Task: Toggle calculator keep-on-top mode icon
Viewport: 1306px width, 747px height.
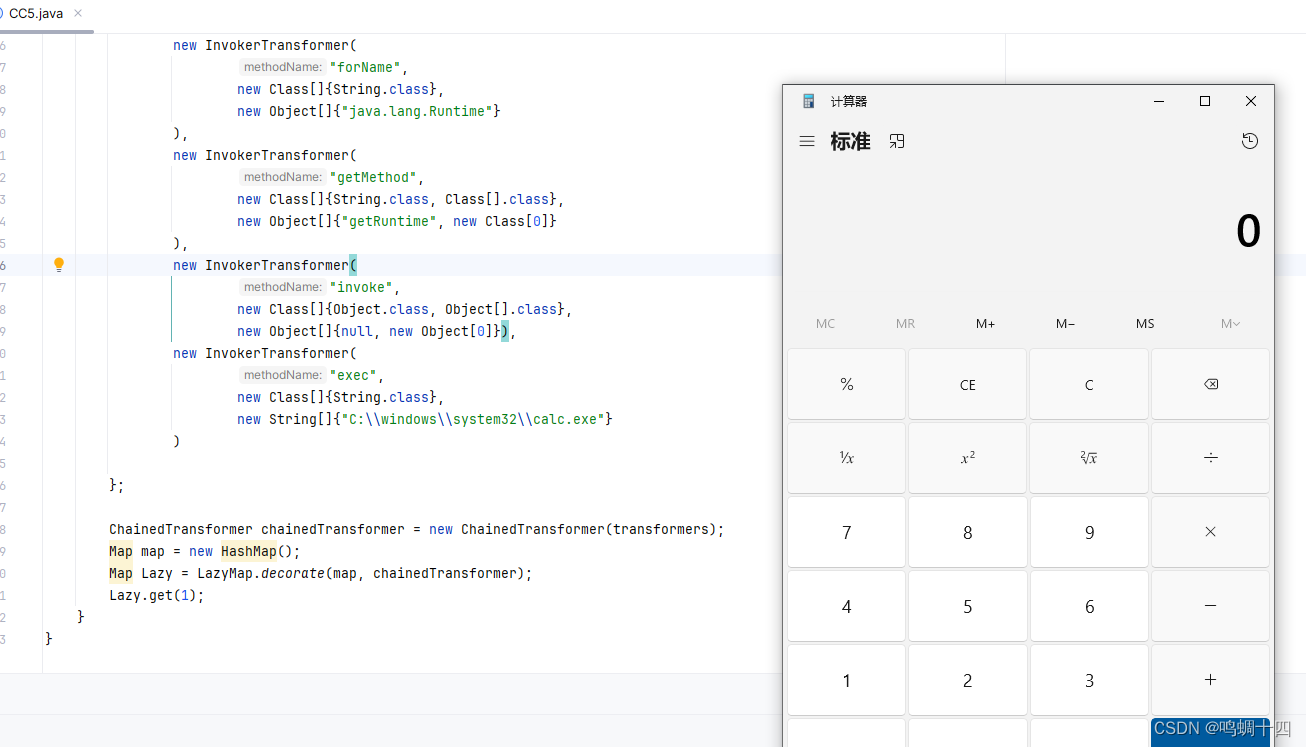Action: (x=897, y=142)
